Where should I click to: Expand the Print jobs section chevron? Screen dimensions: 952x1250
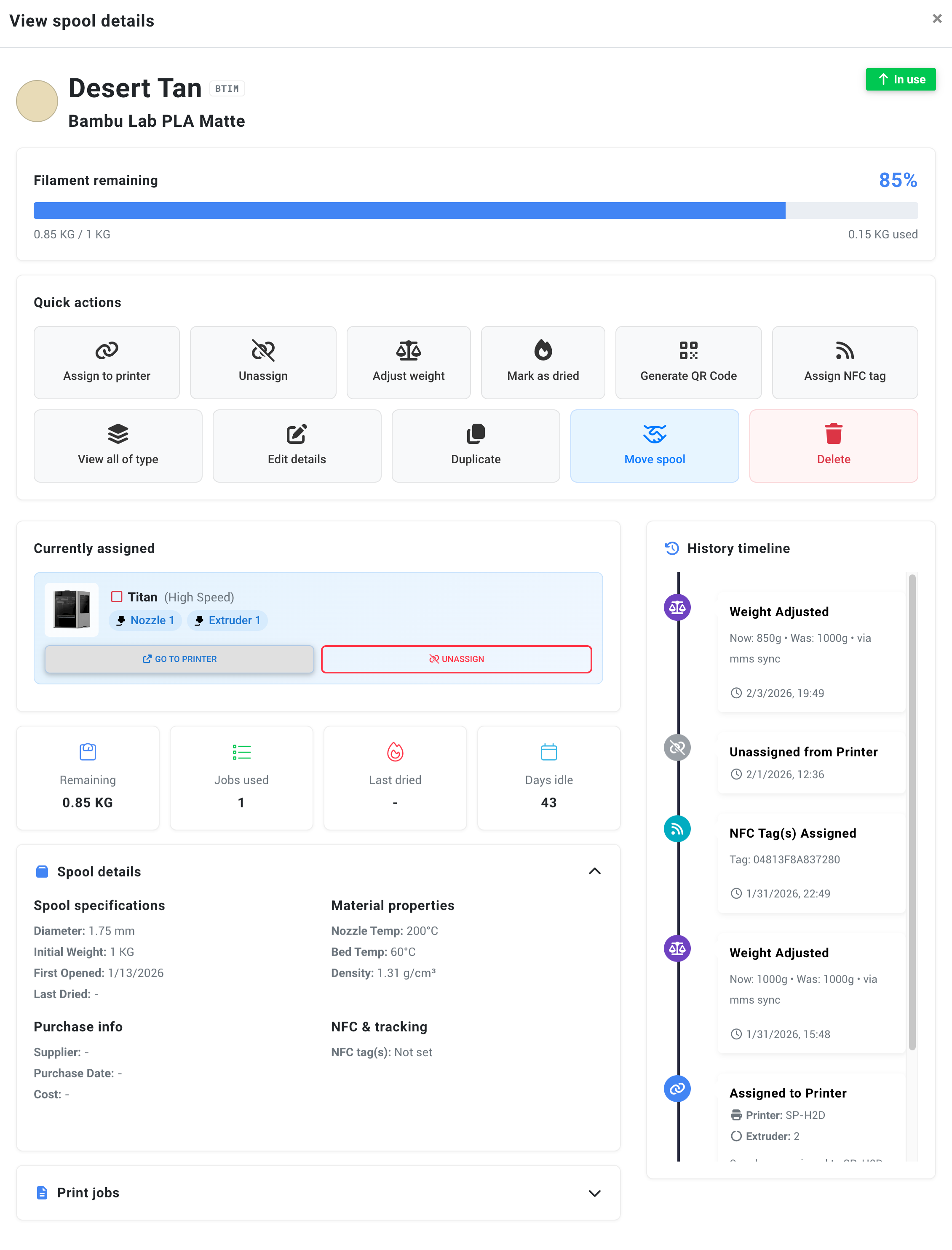[x=594, y=1193]
